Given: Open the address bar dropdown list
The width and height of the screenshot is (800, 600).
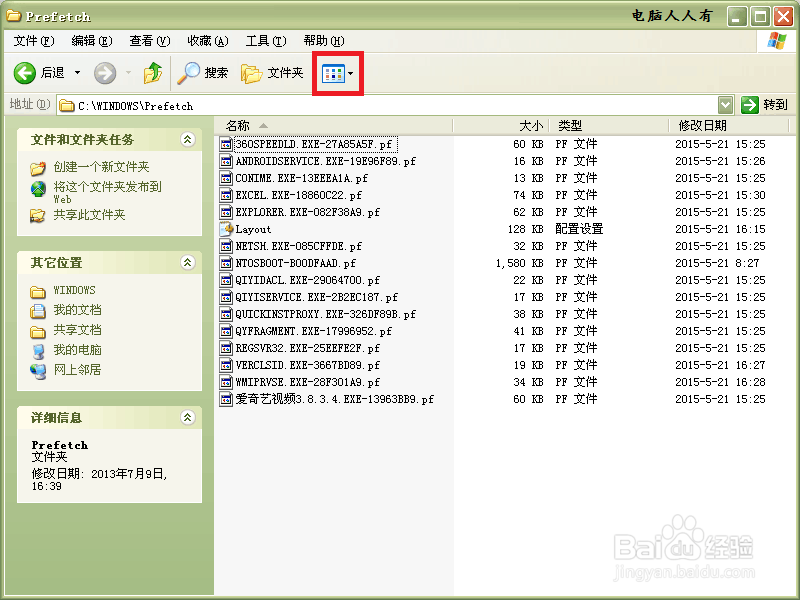Looking at the screenshot, I should click(x=726, y=105).
